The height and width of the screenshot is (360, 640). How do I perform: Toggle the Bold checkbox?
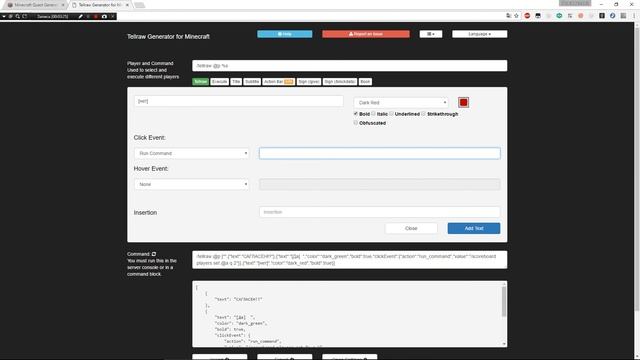pos(356,113)
